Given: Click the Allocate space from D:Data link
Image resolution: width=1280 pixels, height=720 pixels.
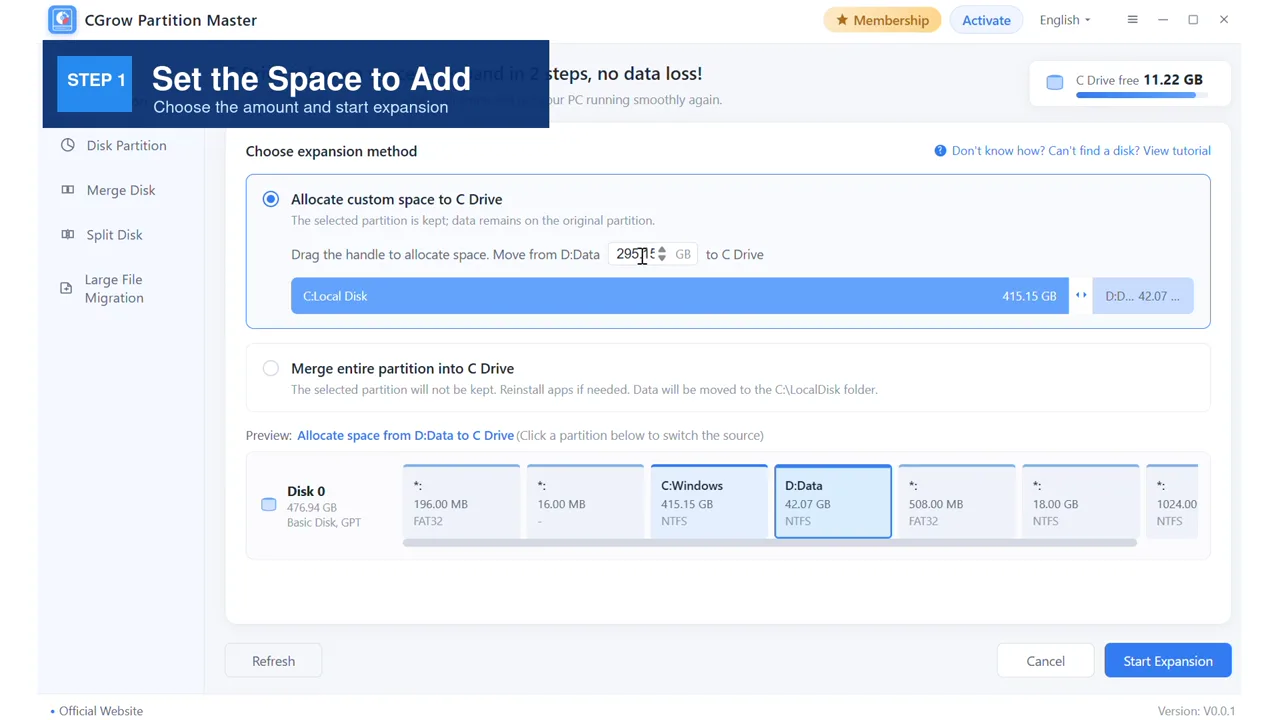Looking at the screenshot, I should (x=405, y=435).
